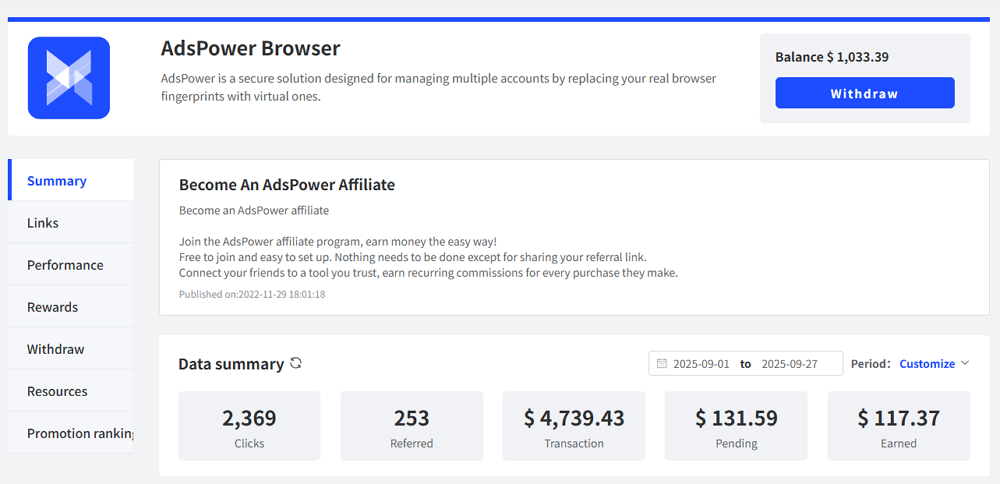The height and width of the screenshot is (484, 1000).
Task: Open the Become An AdsPower Affiliate announcement
Action: click(x=287, y=185)
